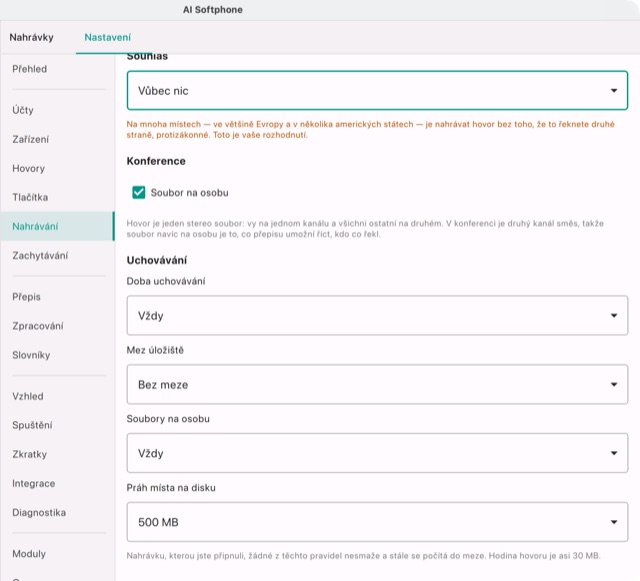
Task: Open the Soubory na osobu dropdown
Action: [x=377, y=453]
